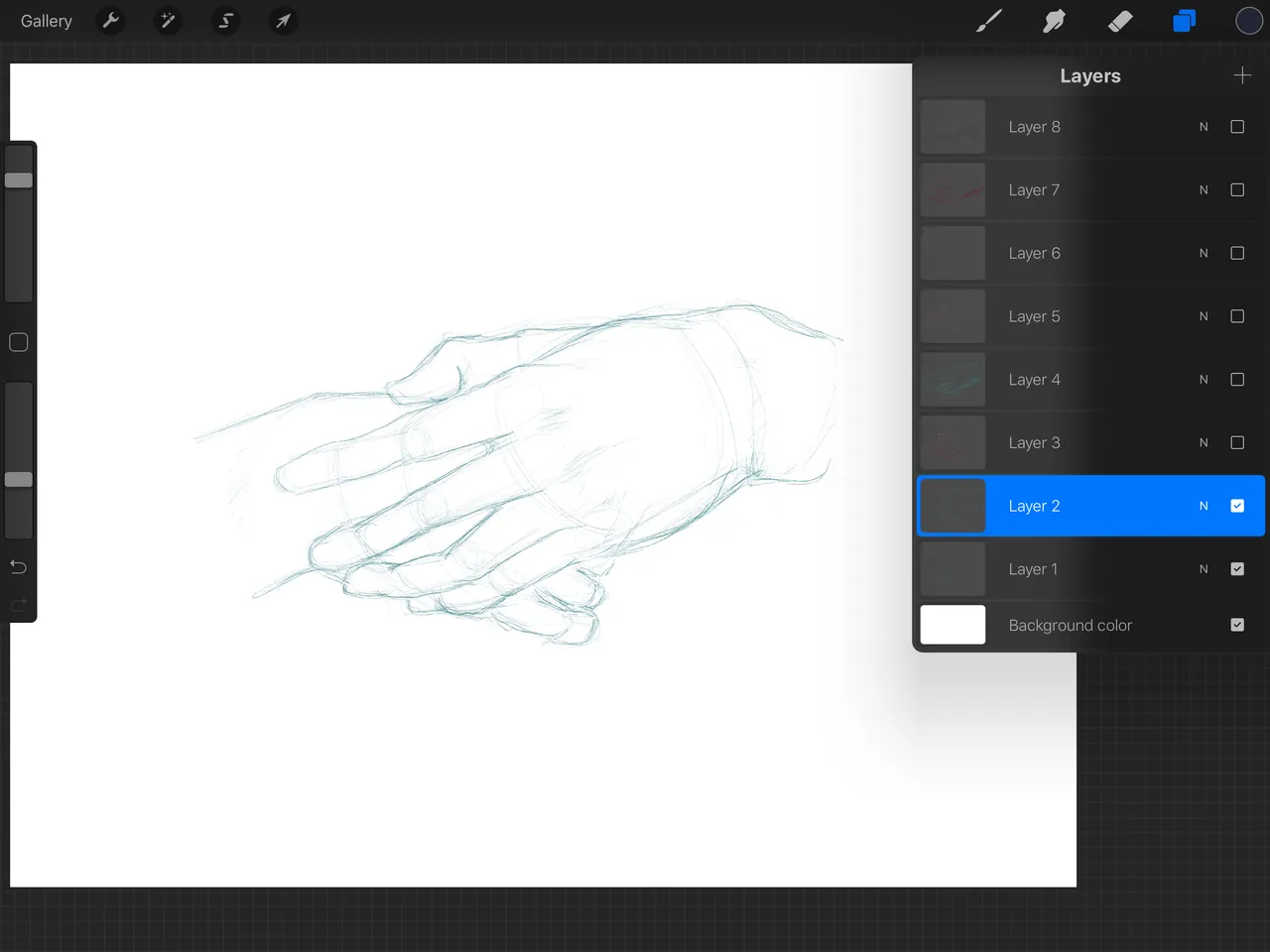Choose the Layer 1 label

coord(1033,569)
